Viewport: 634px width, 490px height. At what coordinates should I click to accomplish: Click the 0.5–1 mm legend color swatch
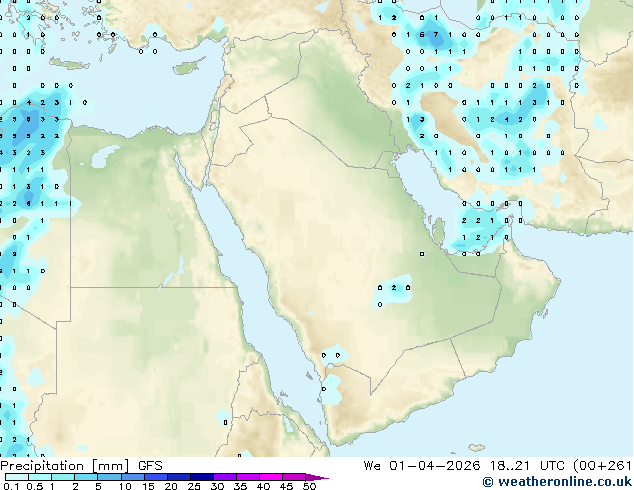(x=40, y=477)
